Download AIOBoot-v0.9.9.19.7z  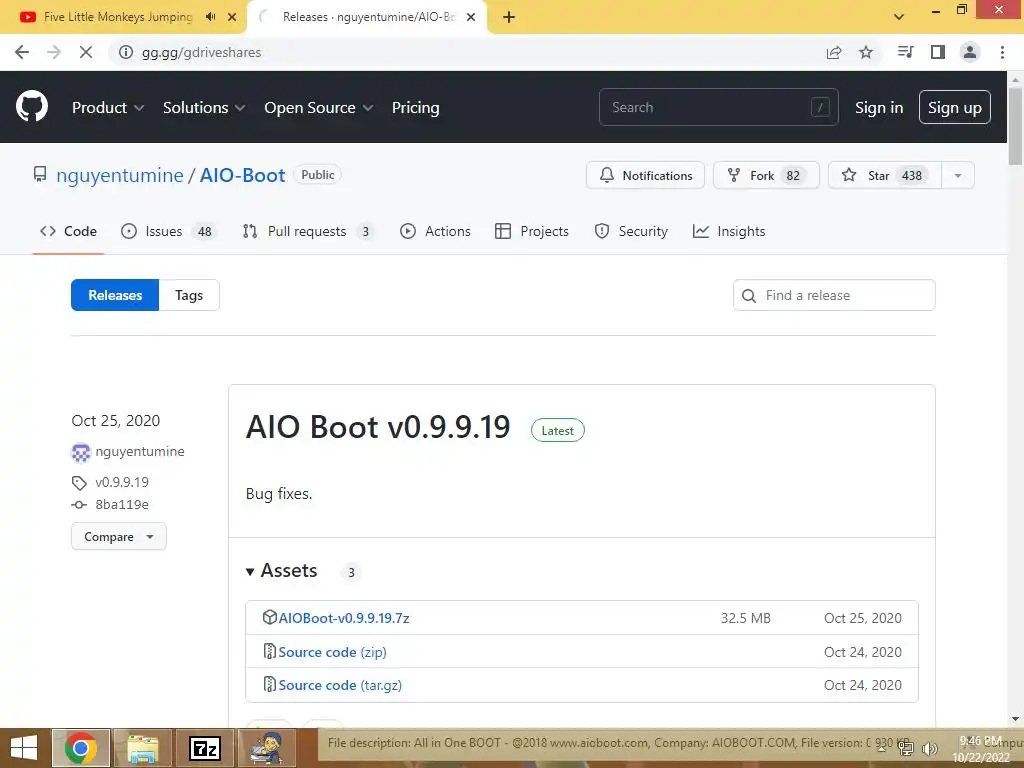point(344,618)
